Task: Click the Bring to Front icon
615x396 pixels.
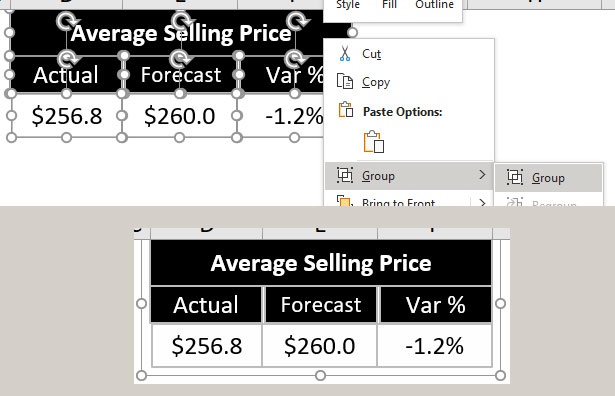Action: coord(344,201)
